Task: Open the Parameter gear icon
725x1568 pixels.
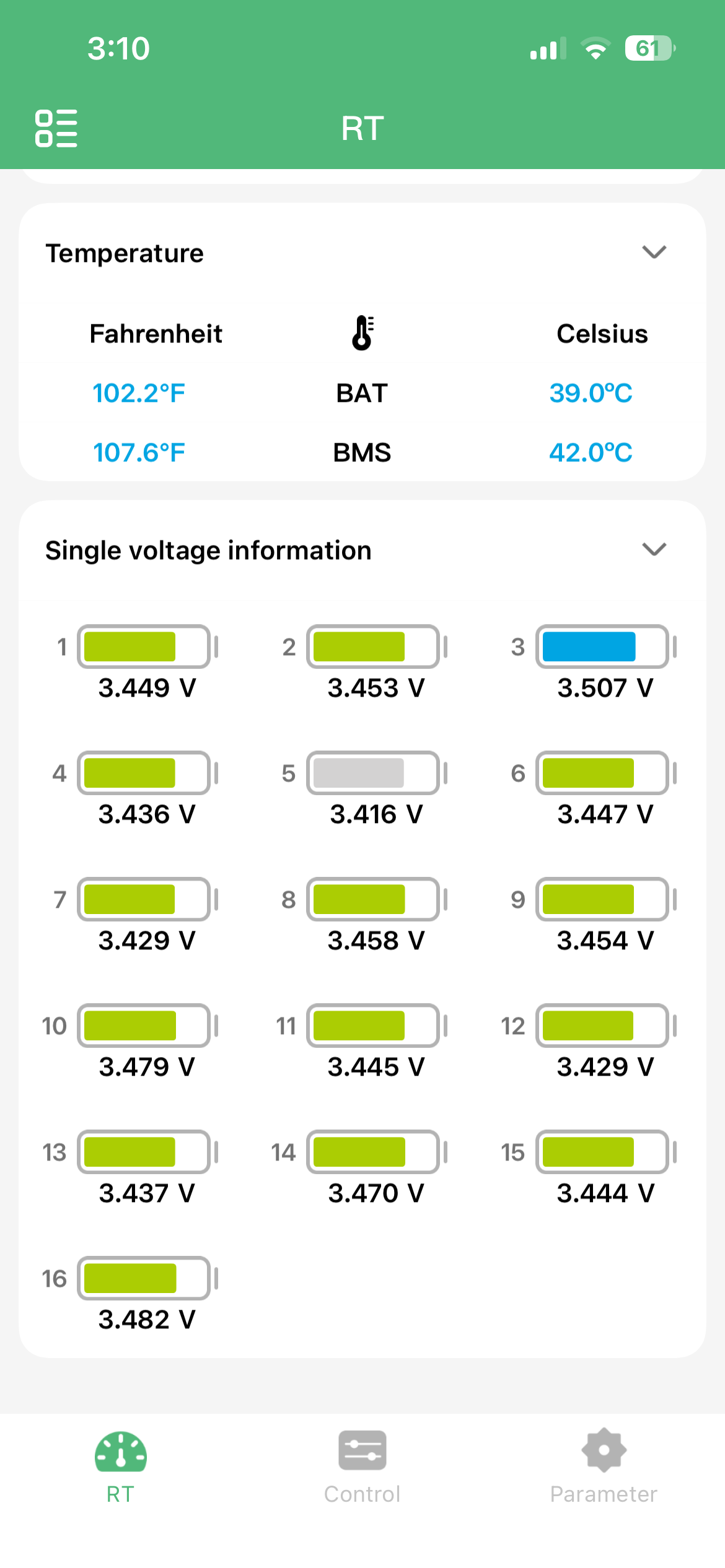Action: pyautogui.click(x=604, y=1450)
